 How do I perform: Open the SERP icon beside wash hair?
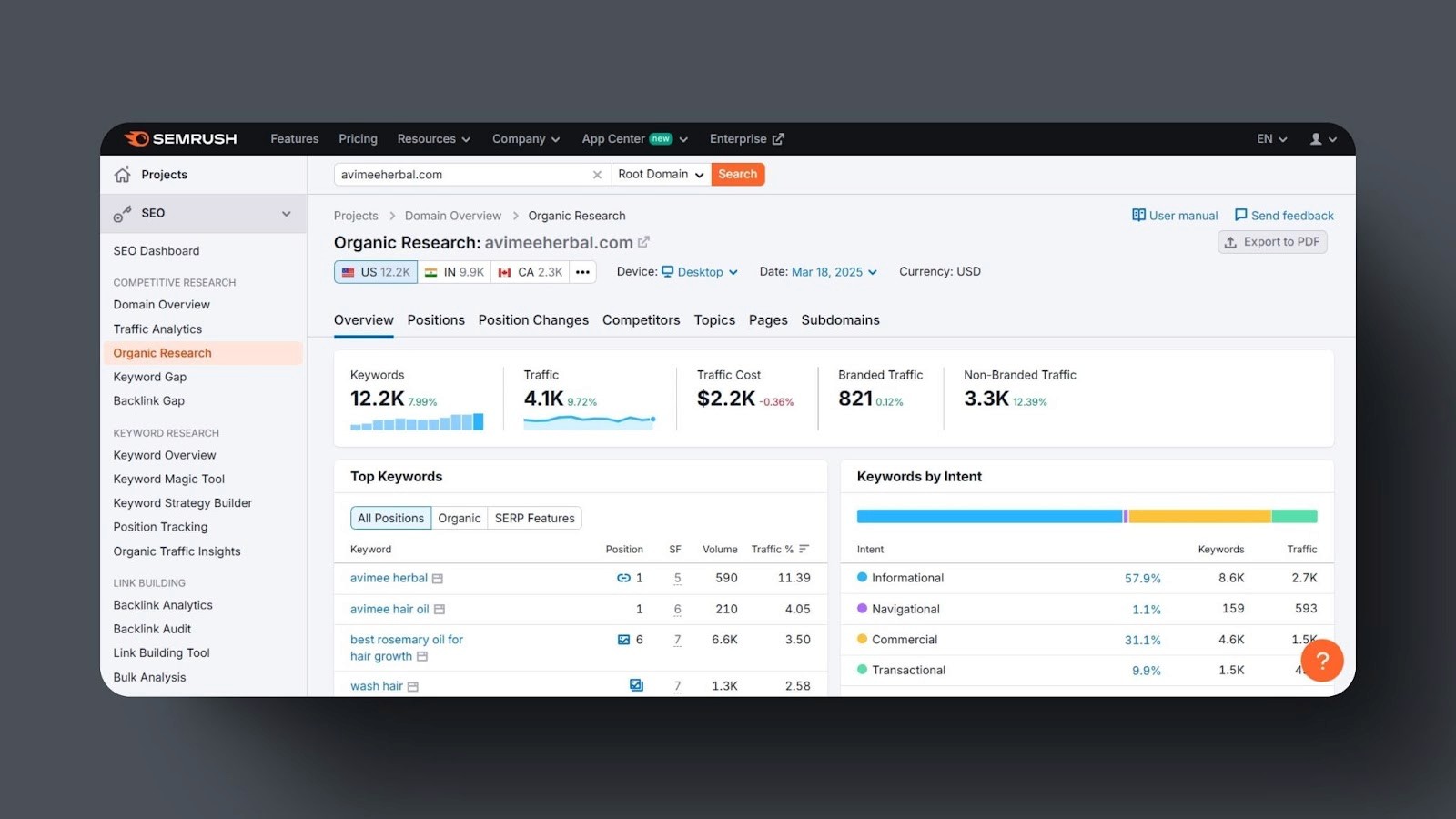tap(413, 687)
